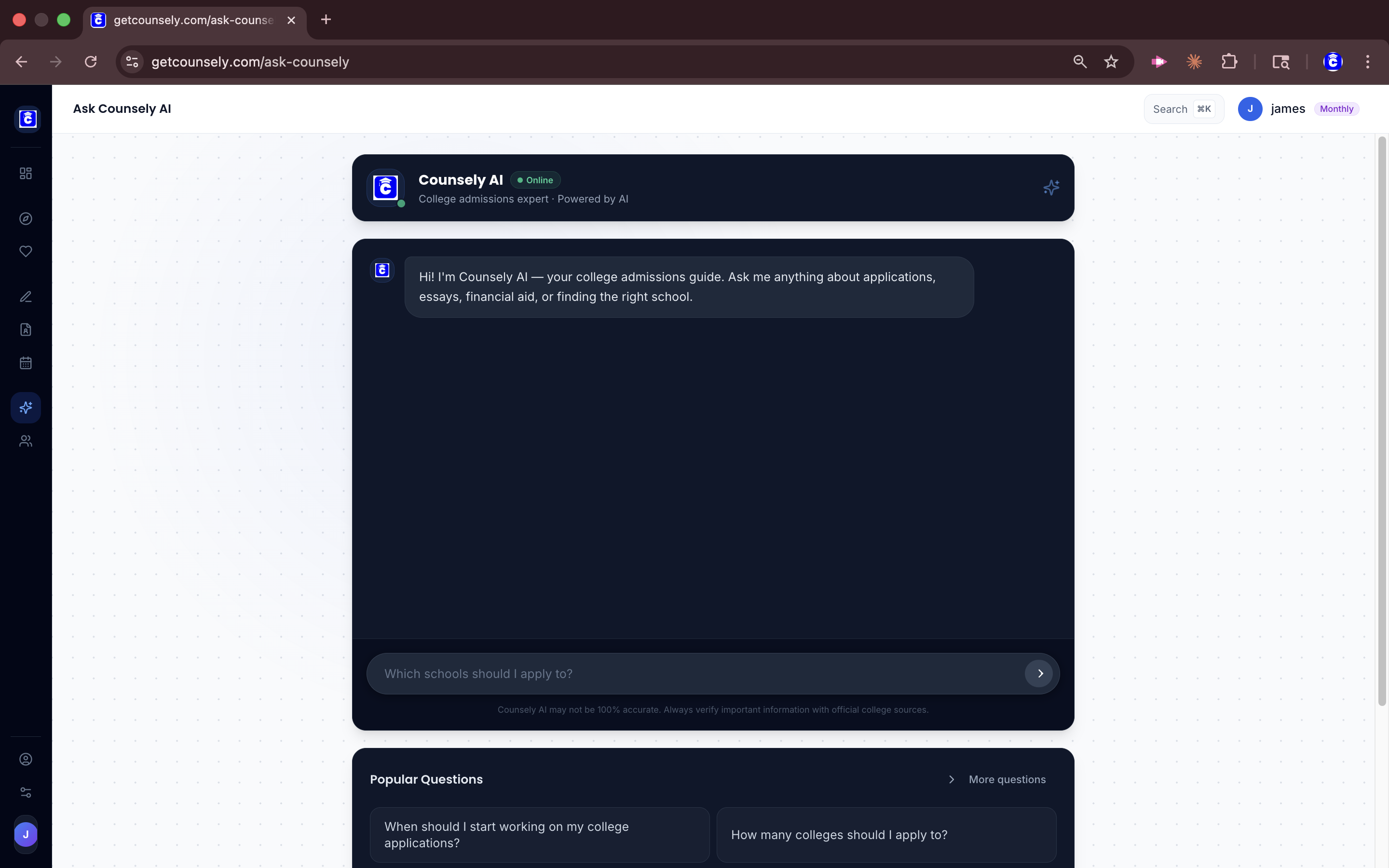Open the dashboard grid icon in the sidebar
Image resolution: width=1389 pixels, height=868 pixels.
coord(25,173)
